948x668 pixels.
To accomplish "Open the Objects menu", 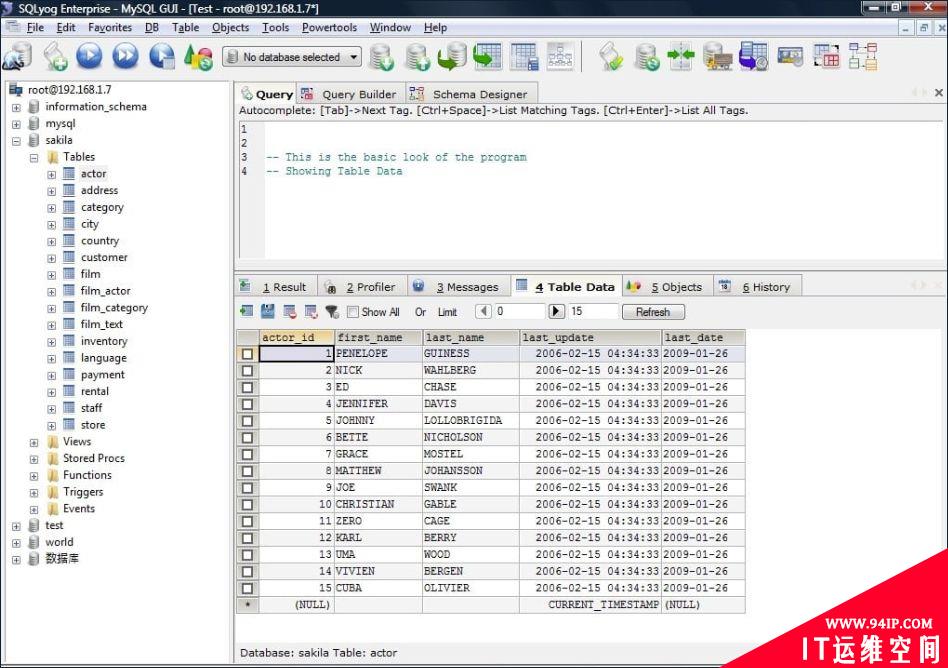I will (x=230, y=27).
